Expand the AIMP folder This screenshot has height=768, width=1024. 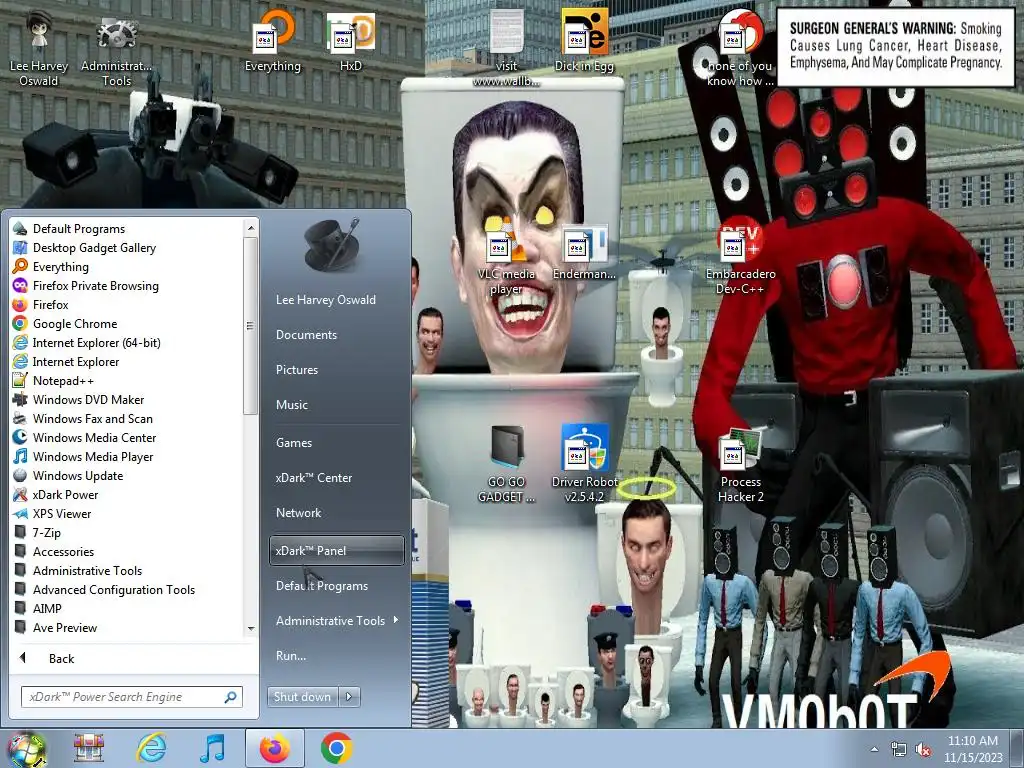pyautogui.click(x=47, y=608)
